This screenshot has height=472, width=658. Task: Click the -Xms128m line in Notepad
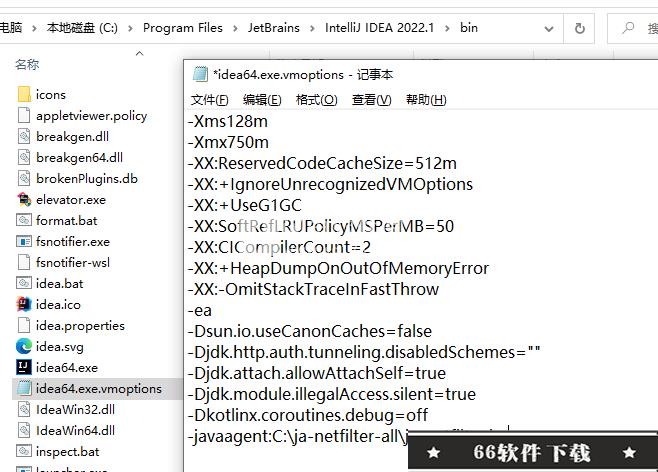tap(227, 121)
